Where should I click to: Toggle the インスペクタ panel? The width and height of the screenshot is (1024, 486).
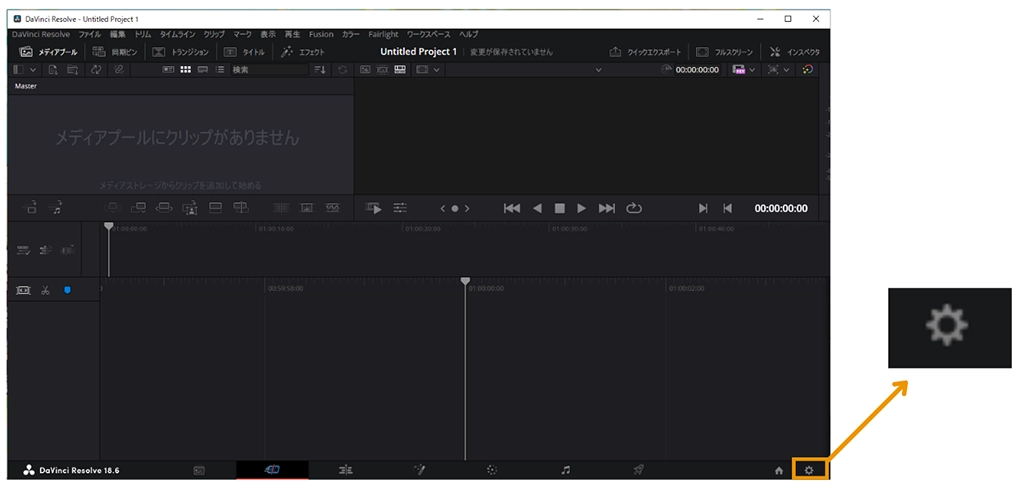point(794,52)
